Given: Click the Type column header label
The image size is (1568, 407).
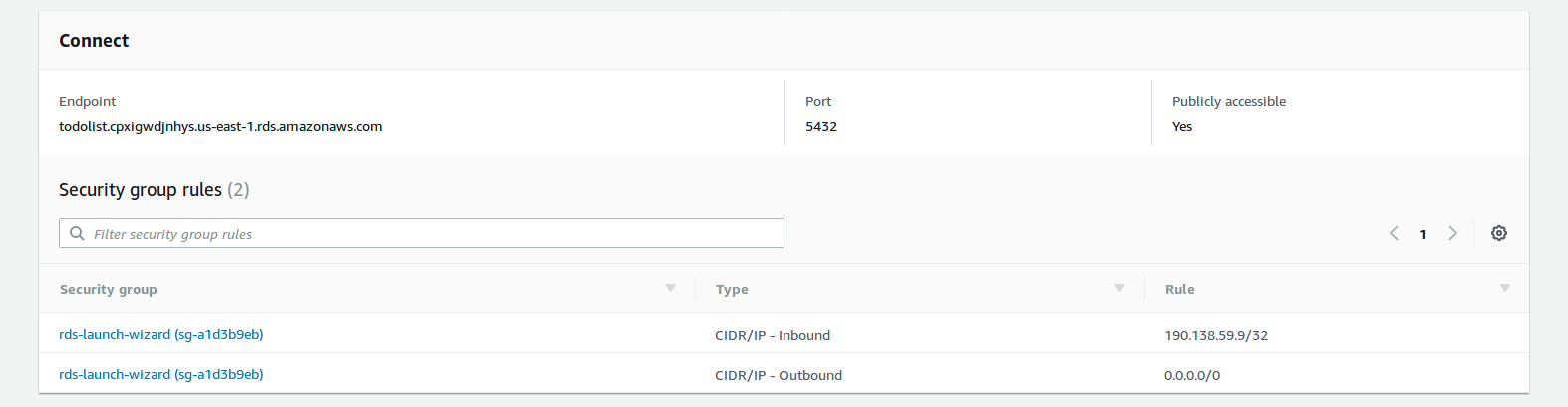Looking at the screenshot, I should (x=732, y=290).
